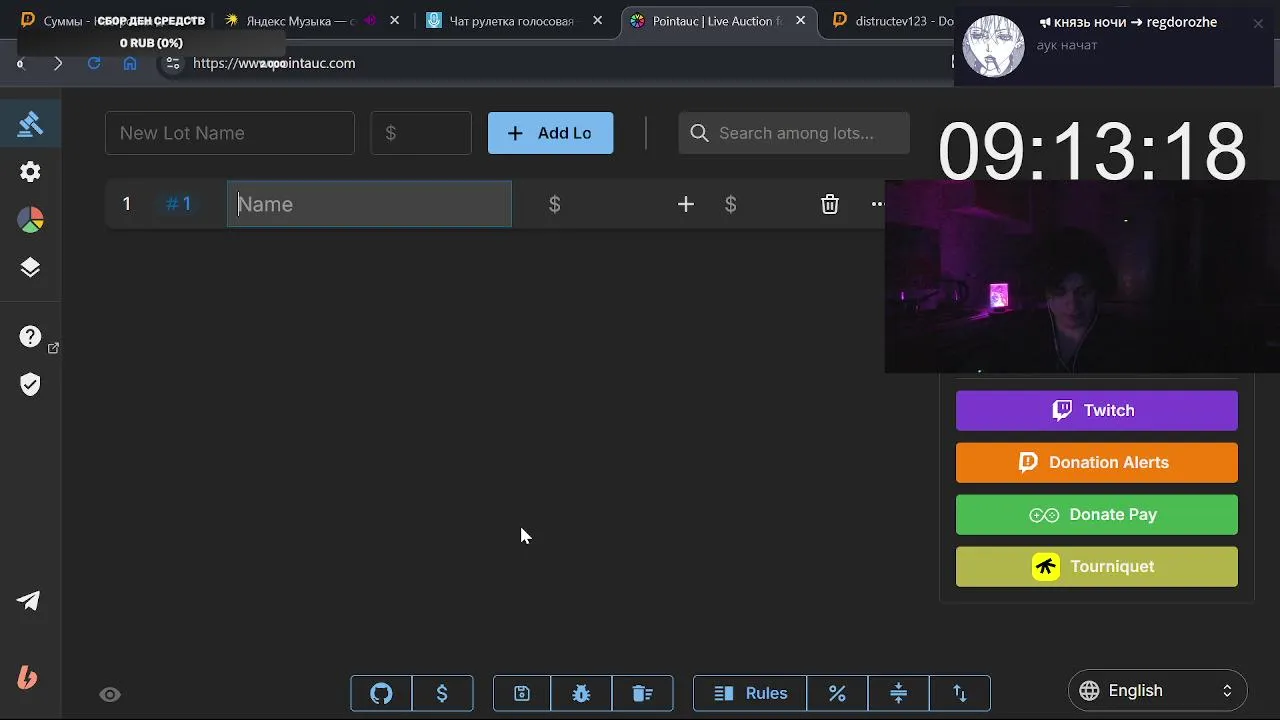Viewport: 1280px width, 720px height.
Task: Open the auction gavel page in sidebar
Action: (x=30, y=124)
